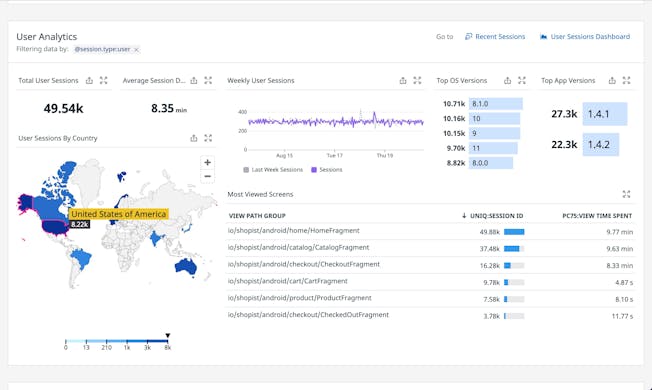
Task: Click the 1.4.1 app version bar
Action: tap(605, 114)
